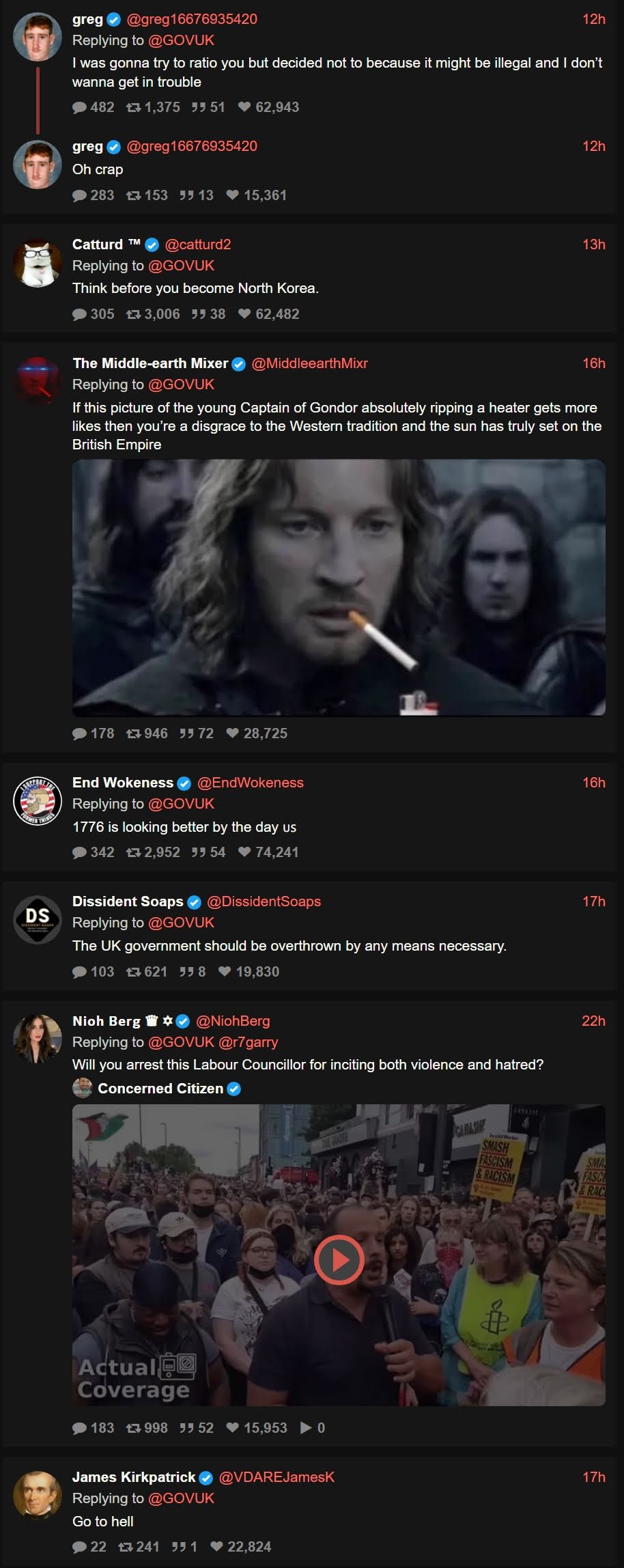Click comment bubble on End Wokeness tweet
Screen dimensions: 624x1568
(x=80, y=852)
